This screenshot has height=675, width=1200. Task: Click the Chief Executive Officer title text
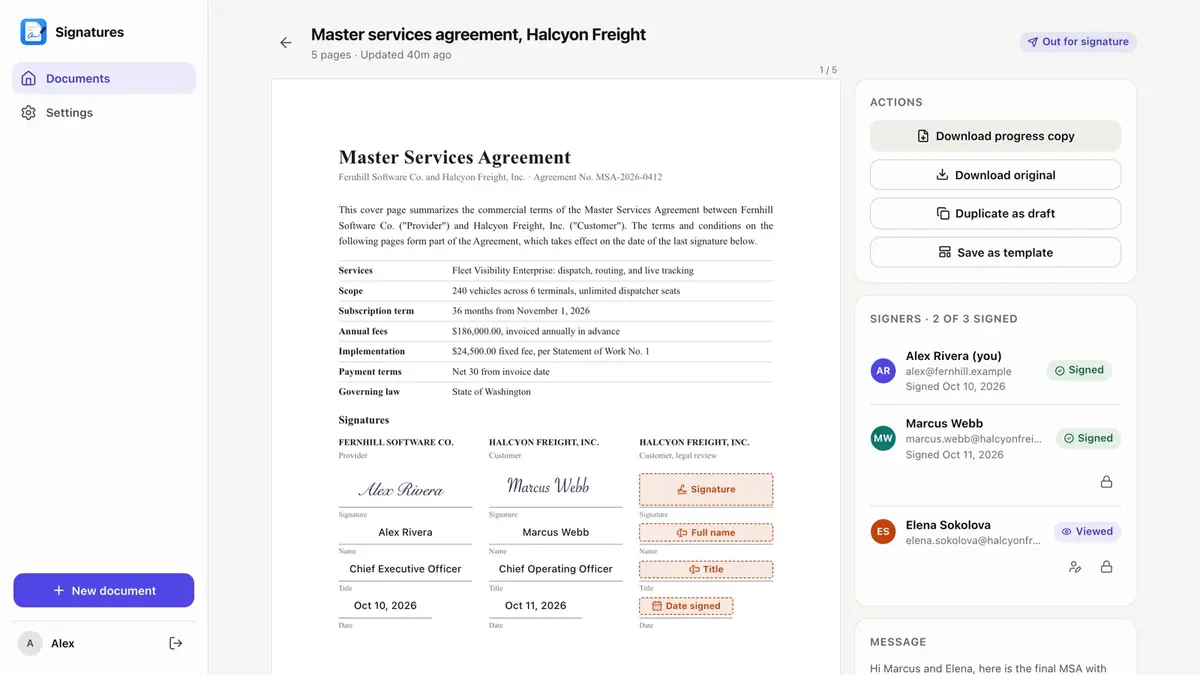pyautogui.click(x=405, y=569)
